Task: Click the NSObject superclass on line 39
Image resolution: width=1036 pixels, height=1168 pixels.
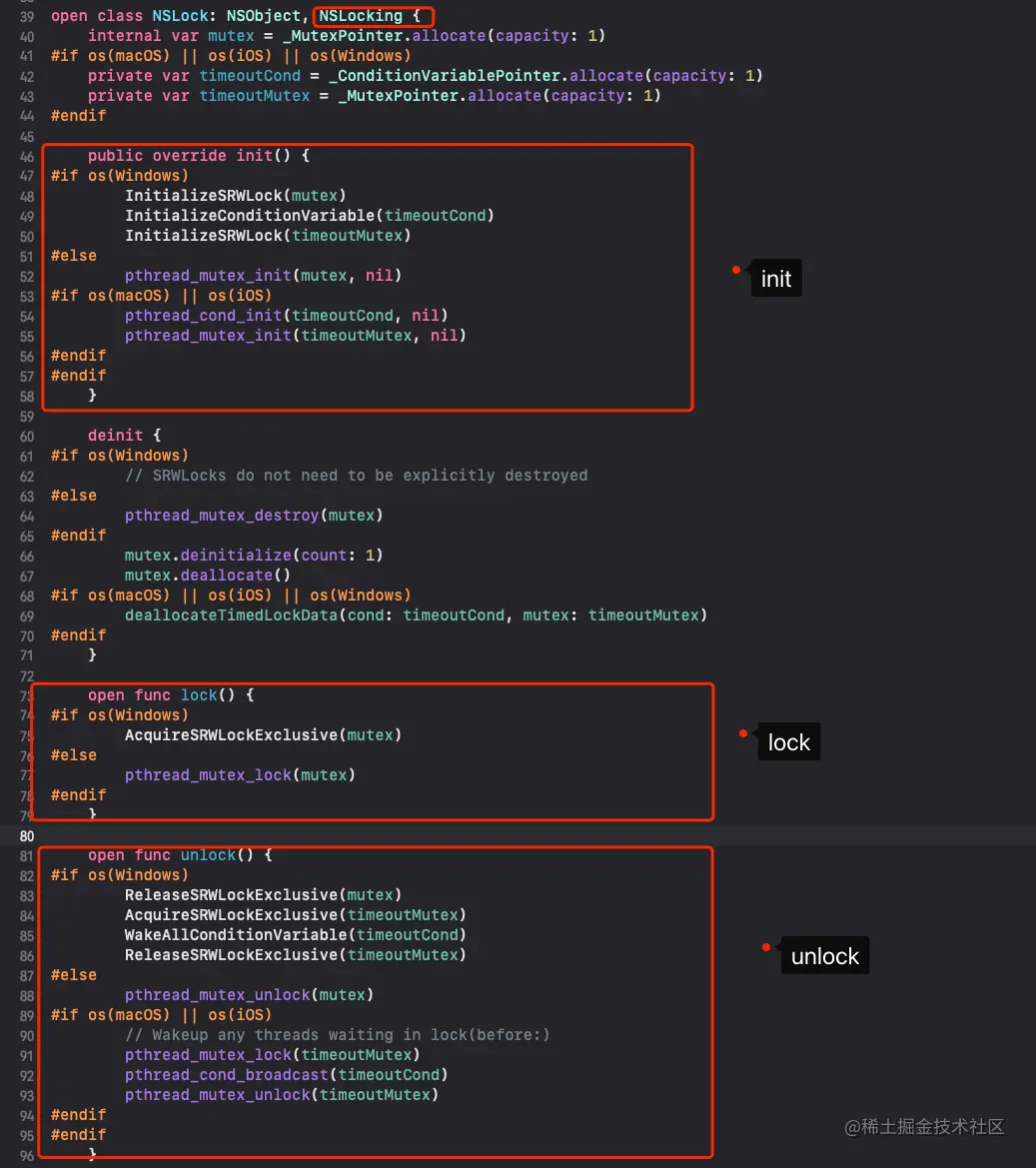Action: click(x=264, y=16)
